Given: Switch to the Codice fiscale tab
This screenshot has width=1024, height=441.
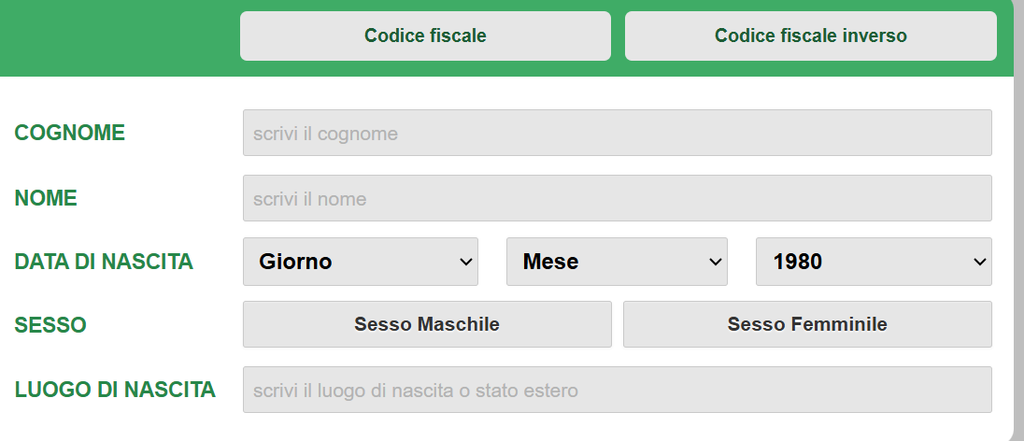Looking at the screenshot, I should click(425, 36).
